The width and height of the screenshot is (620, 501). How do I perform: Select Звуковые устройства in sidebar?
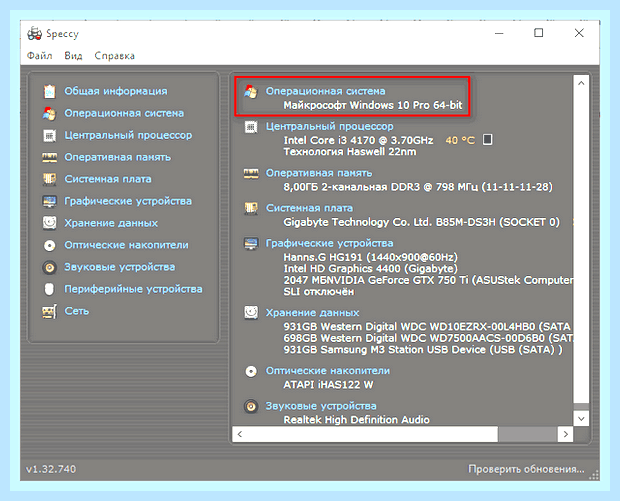119,267
